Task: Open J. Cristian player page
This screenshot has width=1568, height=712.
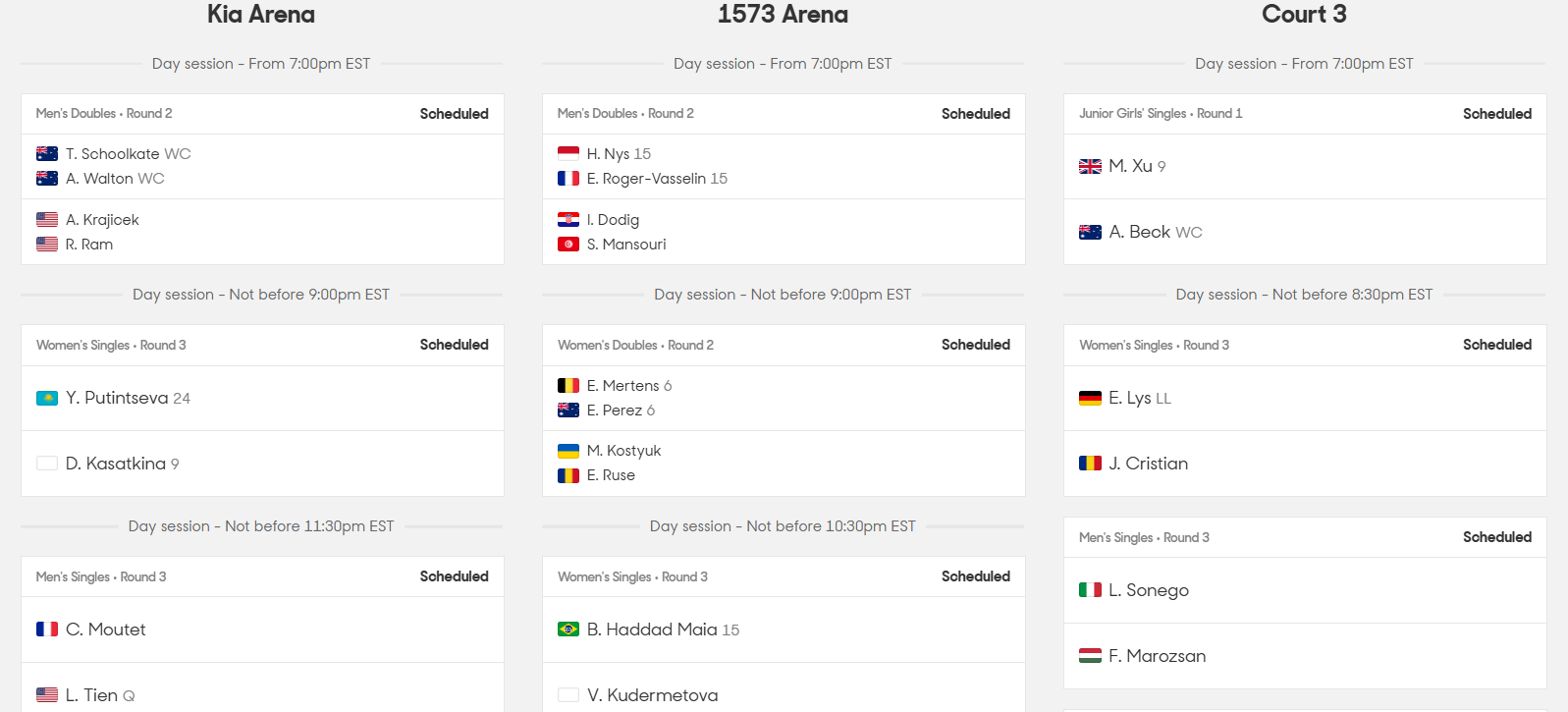Action: [1149, 464]
